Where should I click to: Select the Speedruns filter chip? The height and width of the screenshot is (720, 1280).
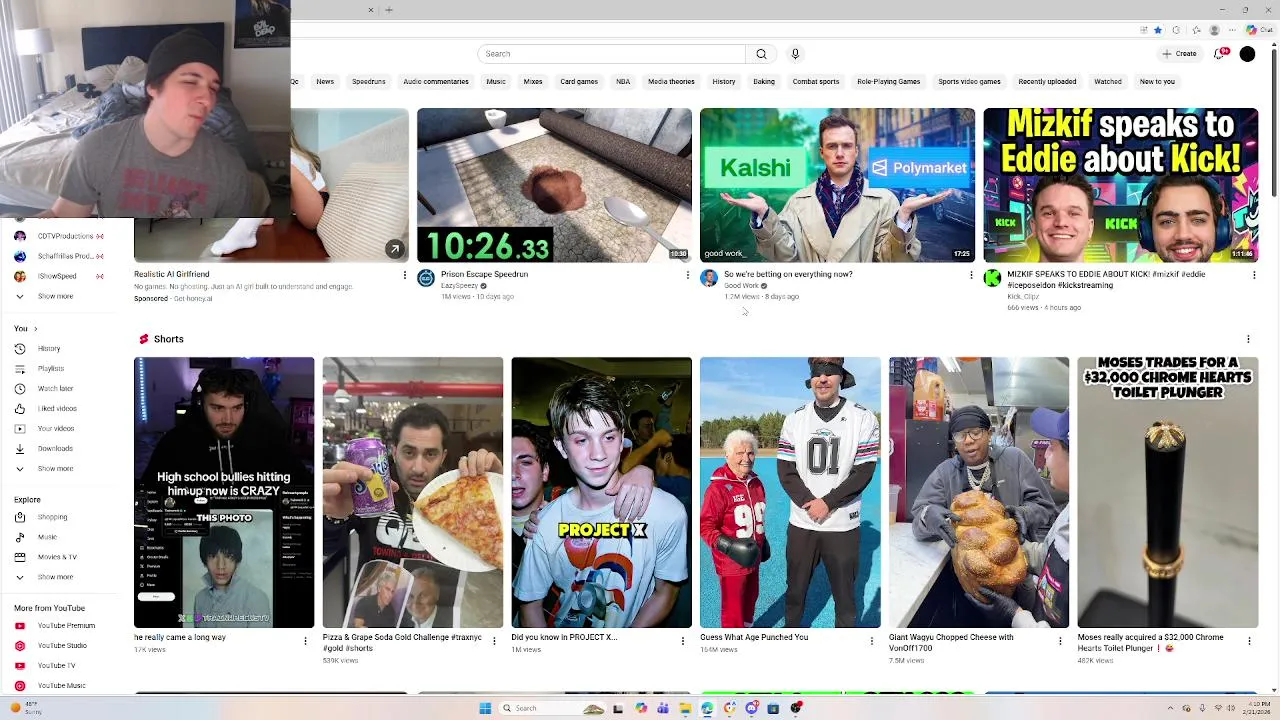368,82
